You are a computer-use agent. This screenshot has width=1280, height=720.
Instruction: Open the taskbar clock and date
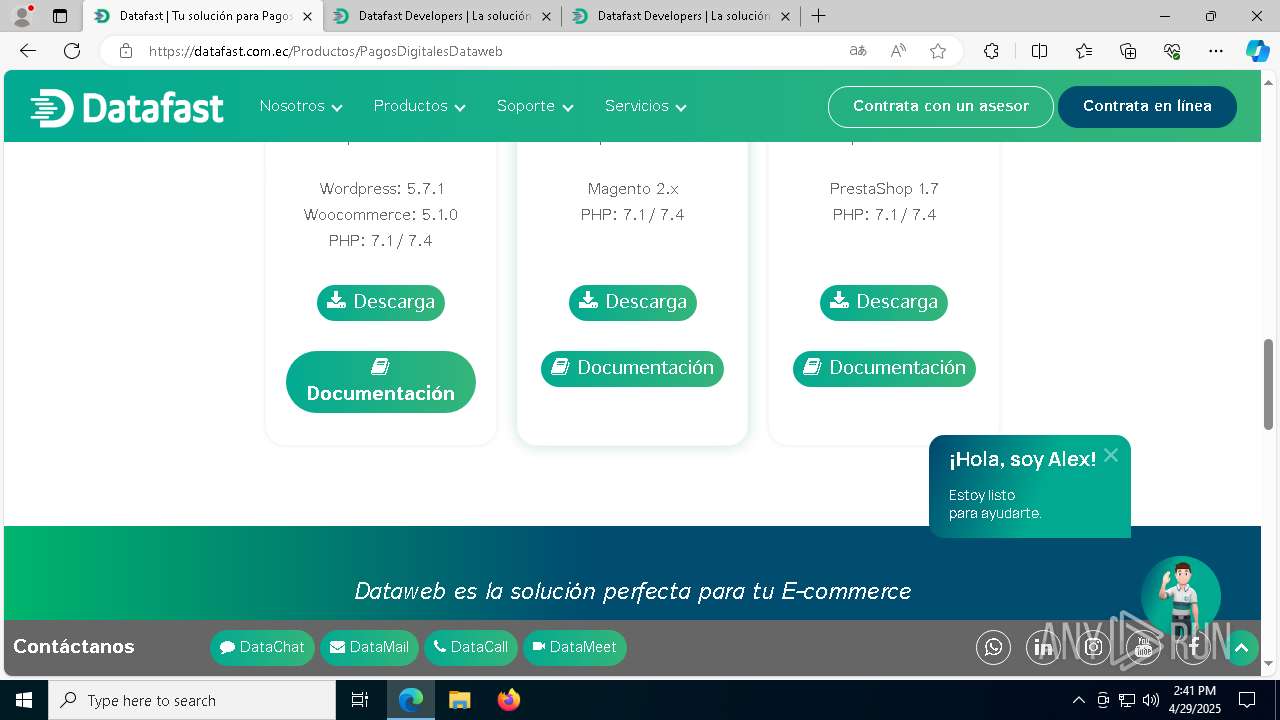1195,700
